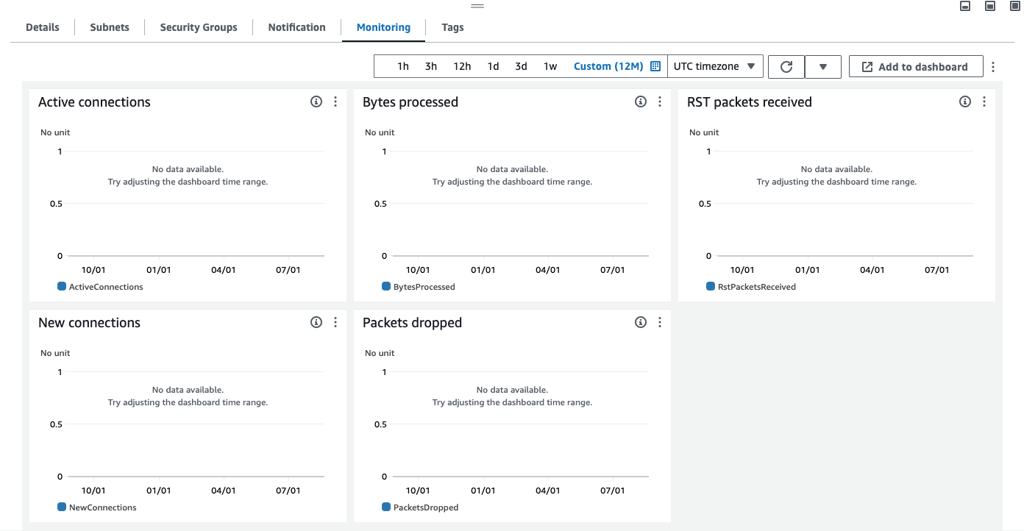Open the Notification tab
Image resolution: width=1024 pixels, height=531 pixels.
pyautogui.click(x=296, y=27)
